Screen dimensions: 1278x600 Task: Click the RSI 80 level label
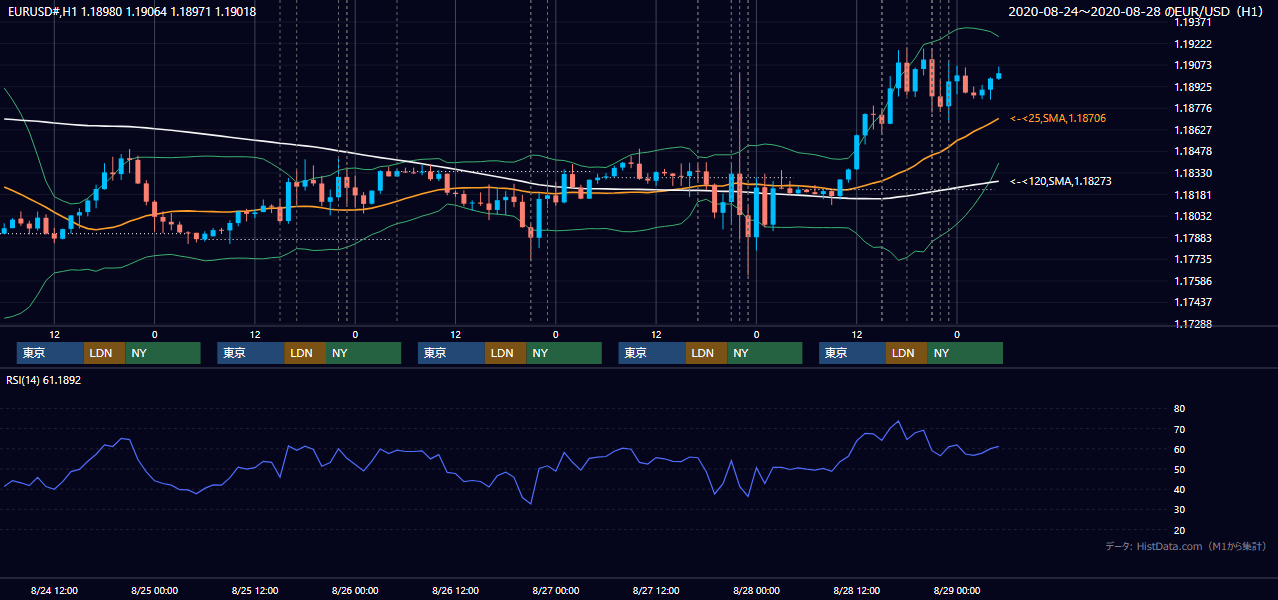tap(1179, 409)
